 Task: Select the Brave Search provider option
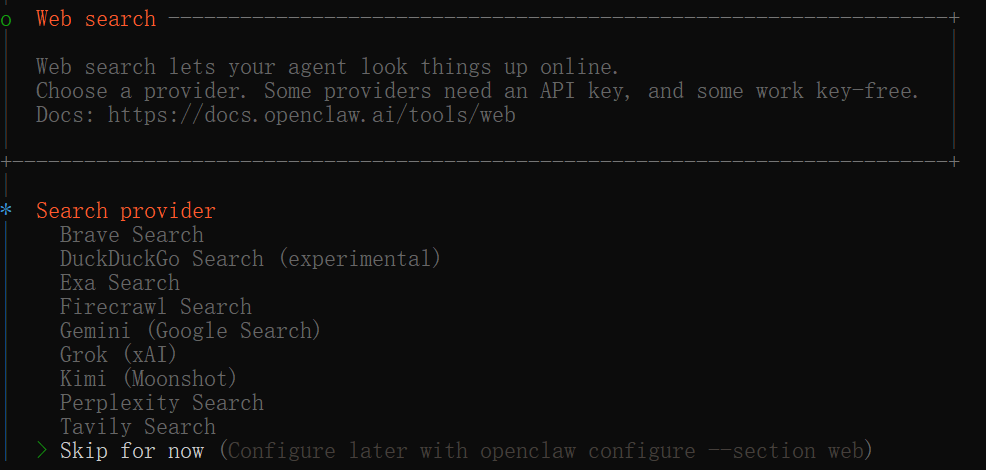pos(131,235)
